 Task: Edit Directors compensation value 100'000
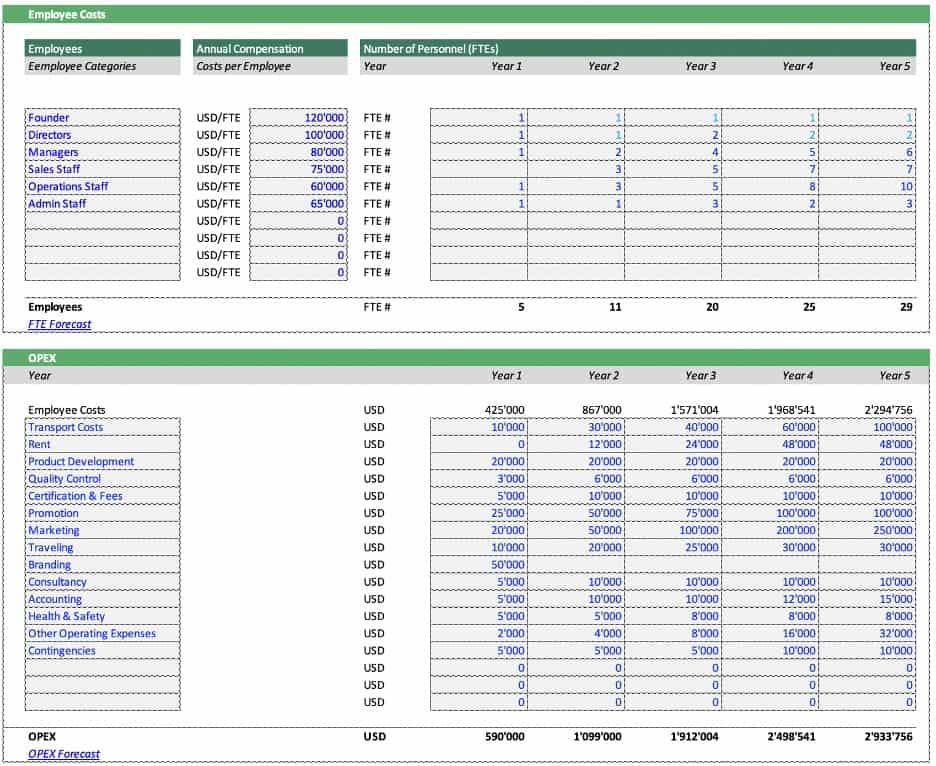(298, 135)
